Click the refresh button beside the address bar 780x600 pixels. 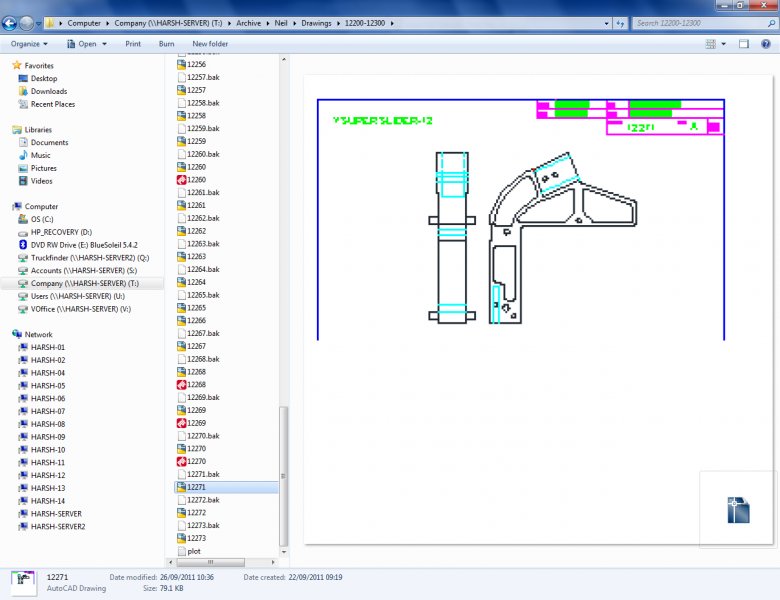click(622, 23)
